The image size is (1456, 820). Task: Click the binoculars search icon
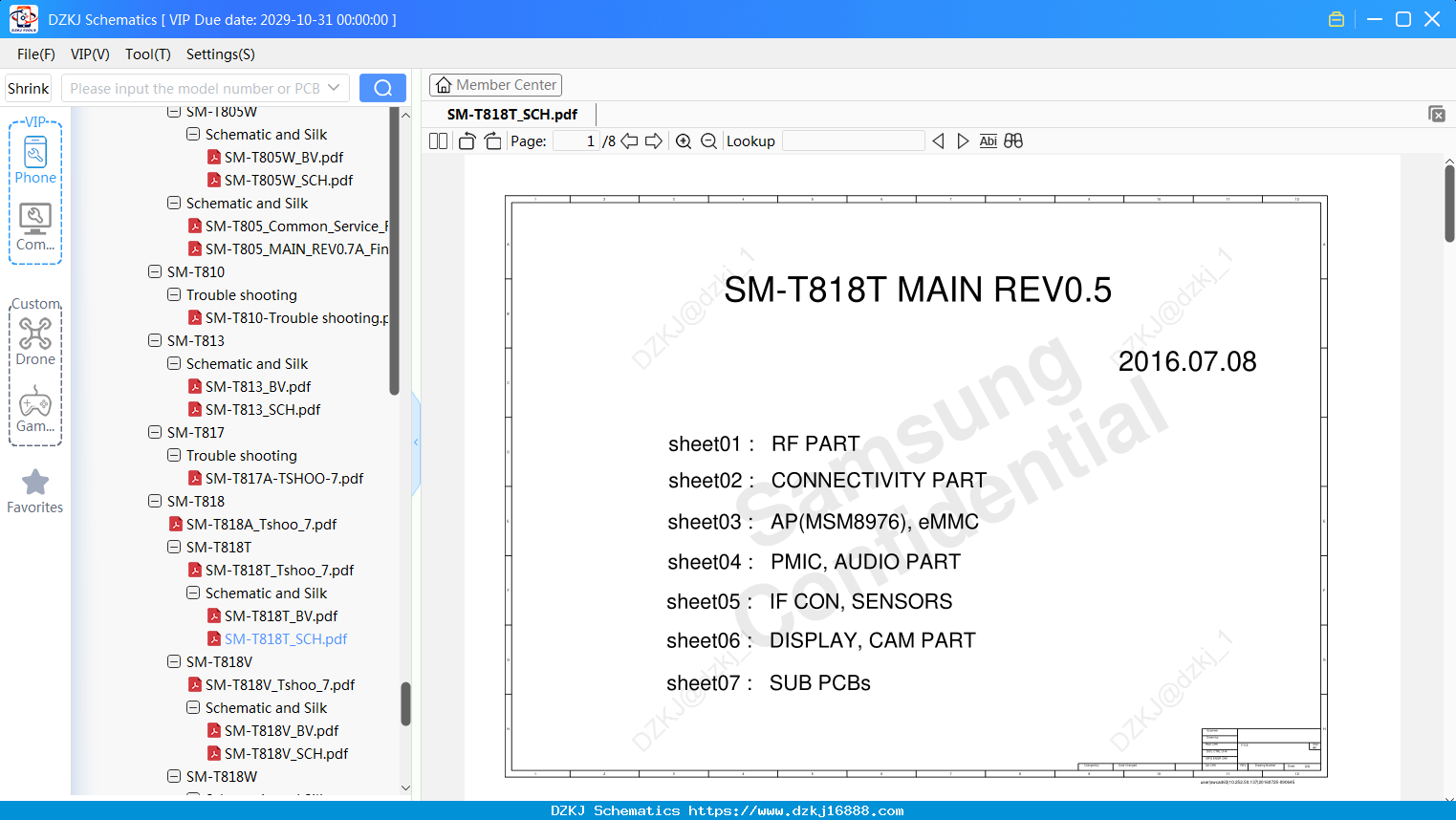coord(1013,140)
